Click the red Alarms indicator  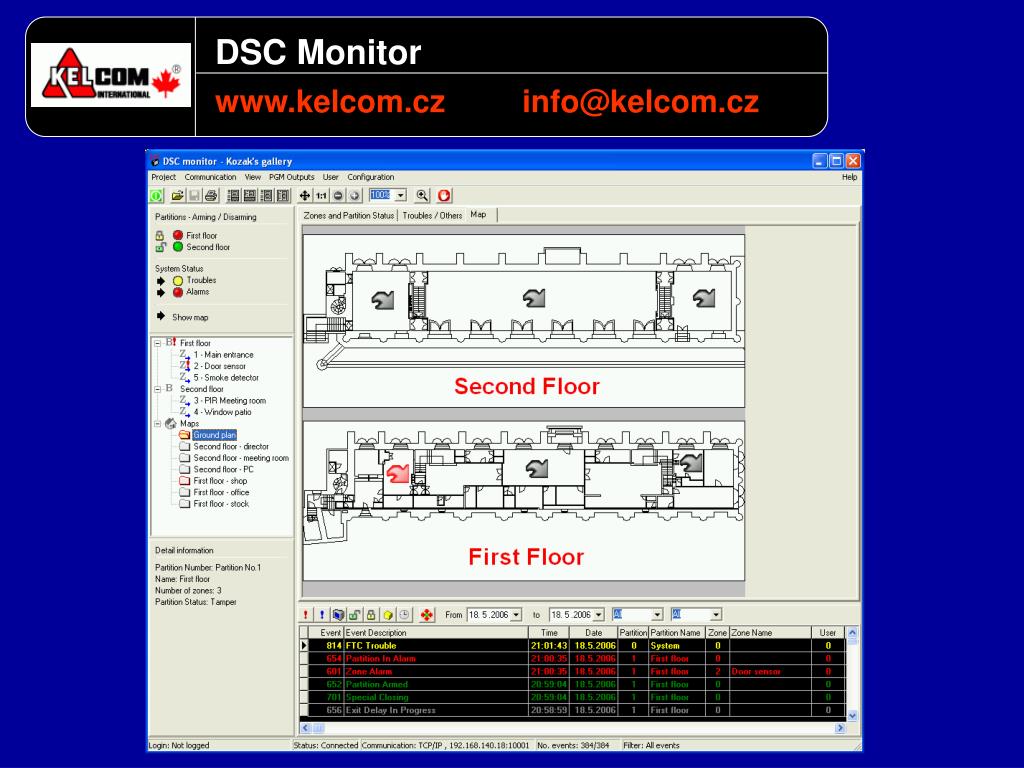tap(178, 292)
